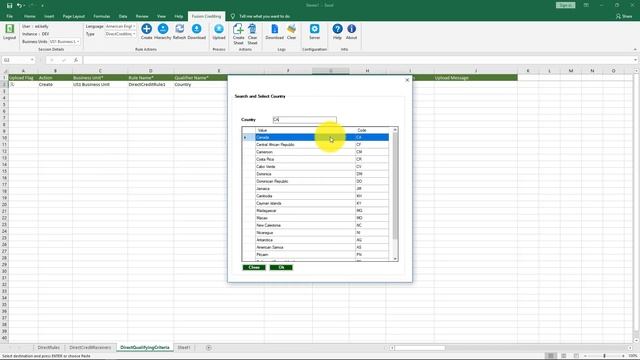The width and height of the screenshot is (640, 360).
Task: Click the country list scroll down arrow
Action: [x=395, y=259]
